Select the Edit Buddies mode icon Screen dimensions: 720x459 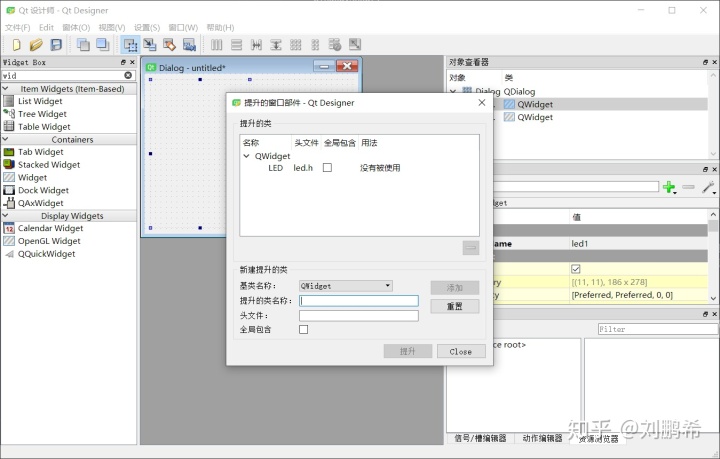click(x=169, y=45)
